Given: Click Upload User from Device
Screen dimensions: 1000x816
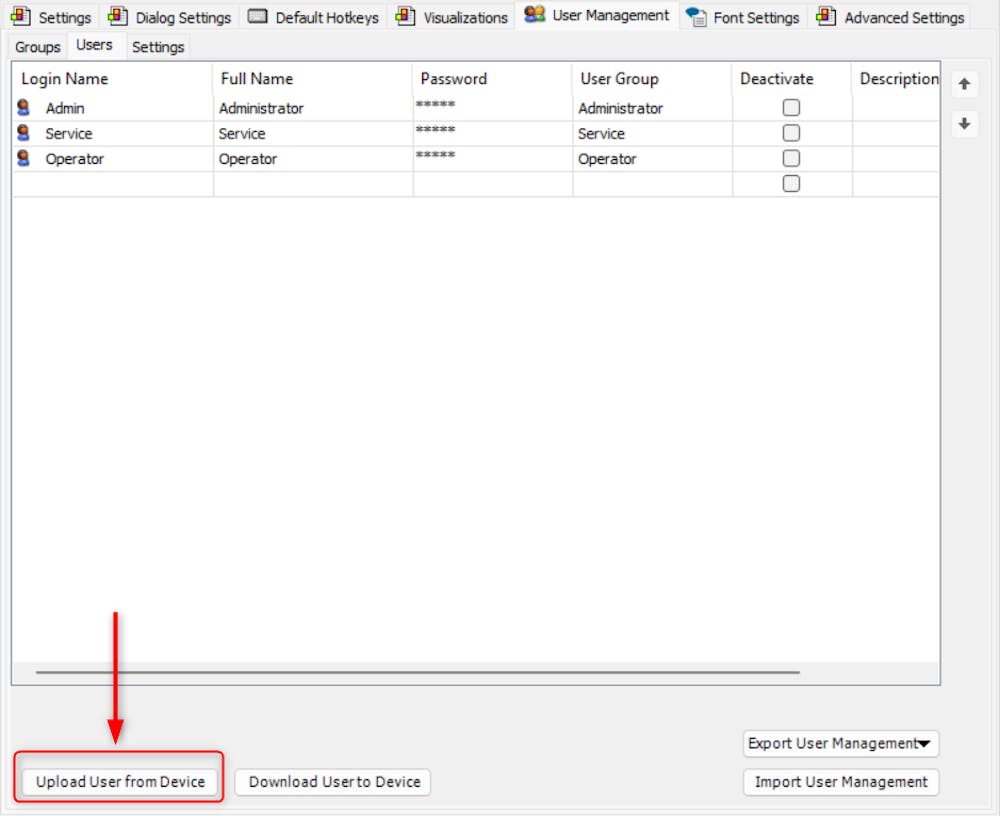Looking at the screenshot, I should coord(118,782).
